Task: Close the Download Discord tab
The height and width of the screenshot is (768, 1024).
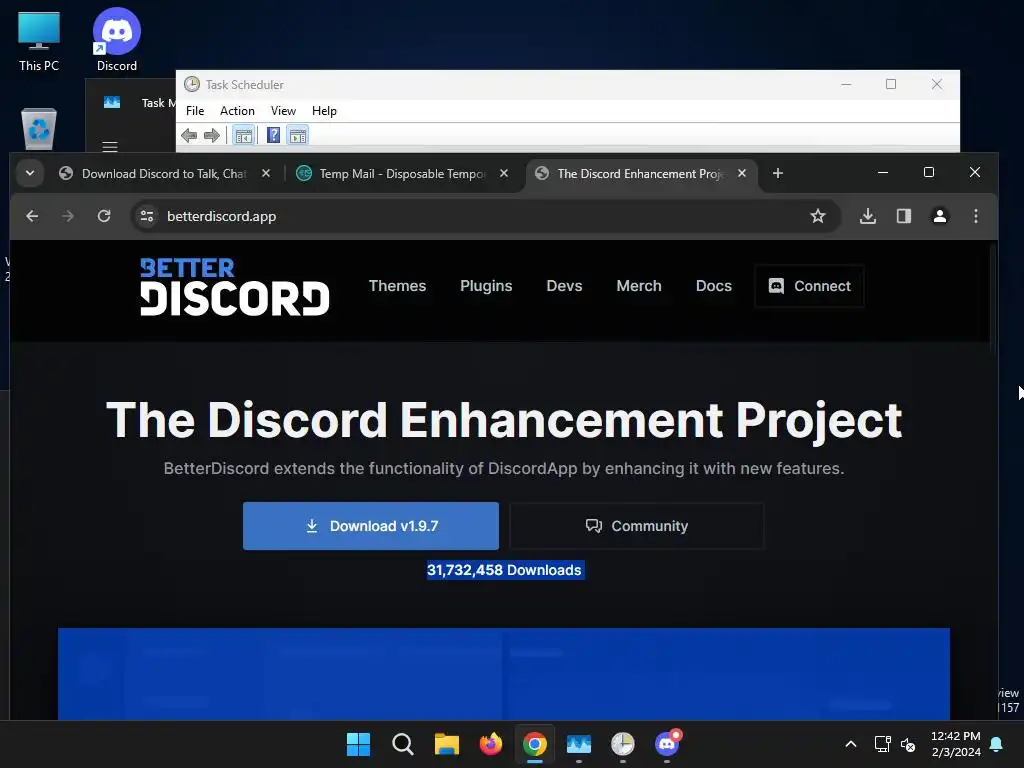Action: tap(266, 173)
